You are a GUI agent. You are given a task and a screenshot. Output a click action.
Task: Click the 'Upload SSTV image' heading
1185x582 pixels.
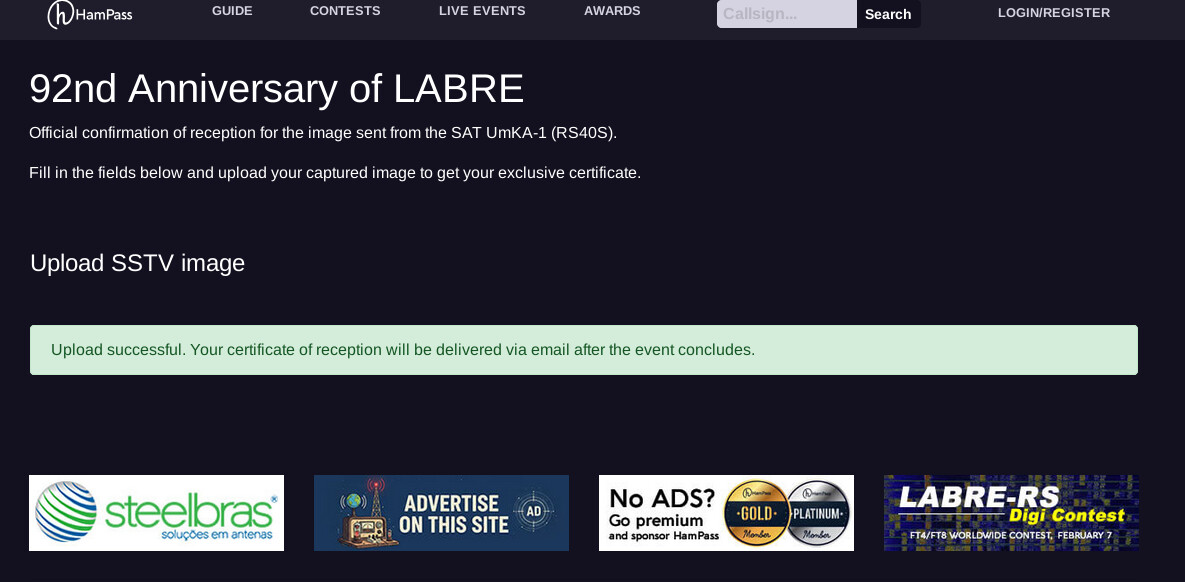pos(137,263)
